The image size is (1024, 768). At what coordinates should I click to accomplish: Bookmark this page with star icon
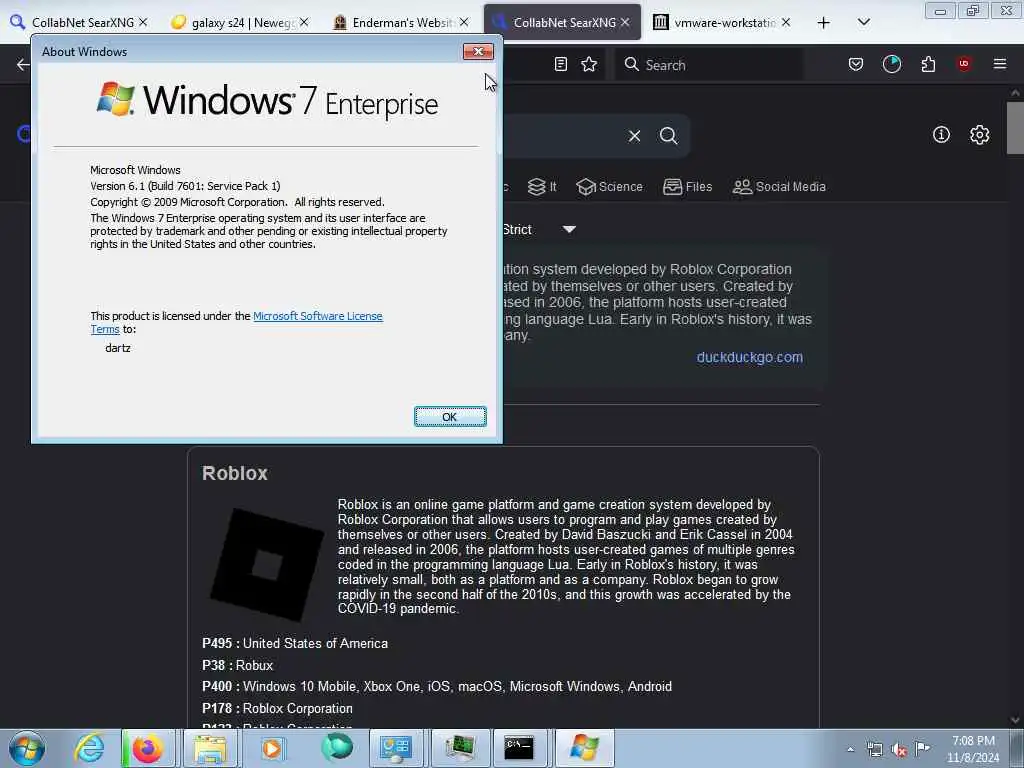click(x=589, y=64)
